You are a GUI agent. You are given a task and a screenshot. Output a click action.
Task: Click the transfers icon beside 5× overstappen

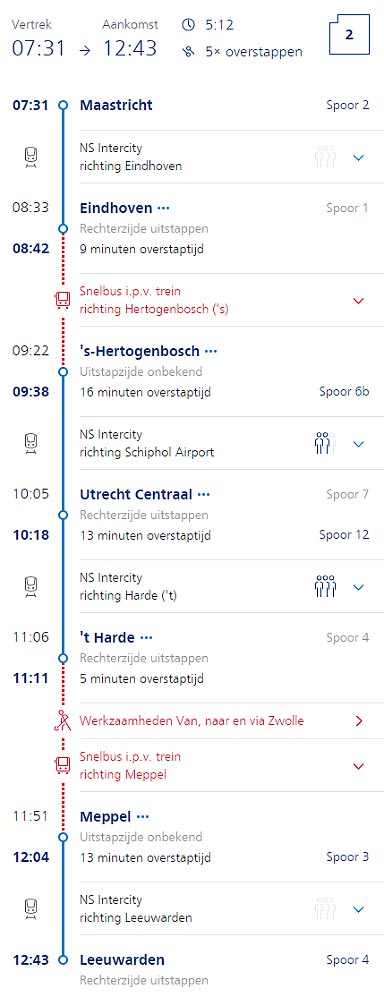point(188,52)
